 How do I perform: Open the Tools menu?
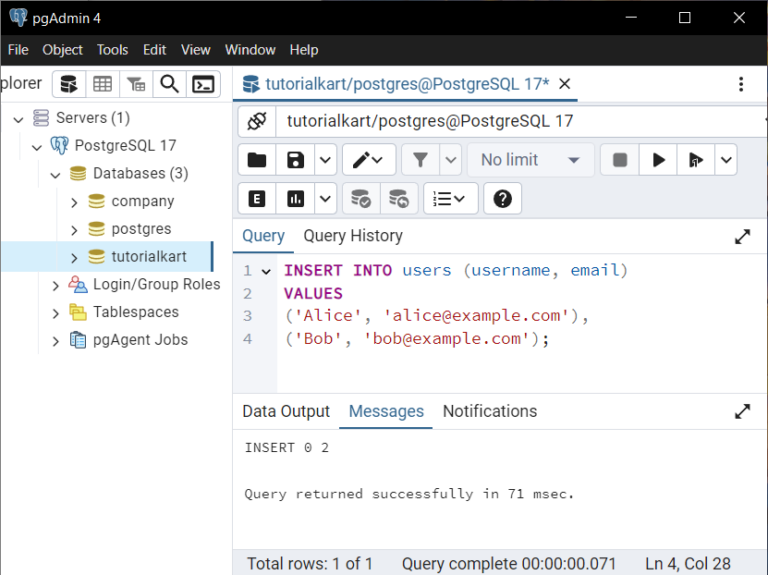[112, 50]
